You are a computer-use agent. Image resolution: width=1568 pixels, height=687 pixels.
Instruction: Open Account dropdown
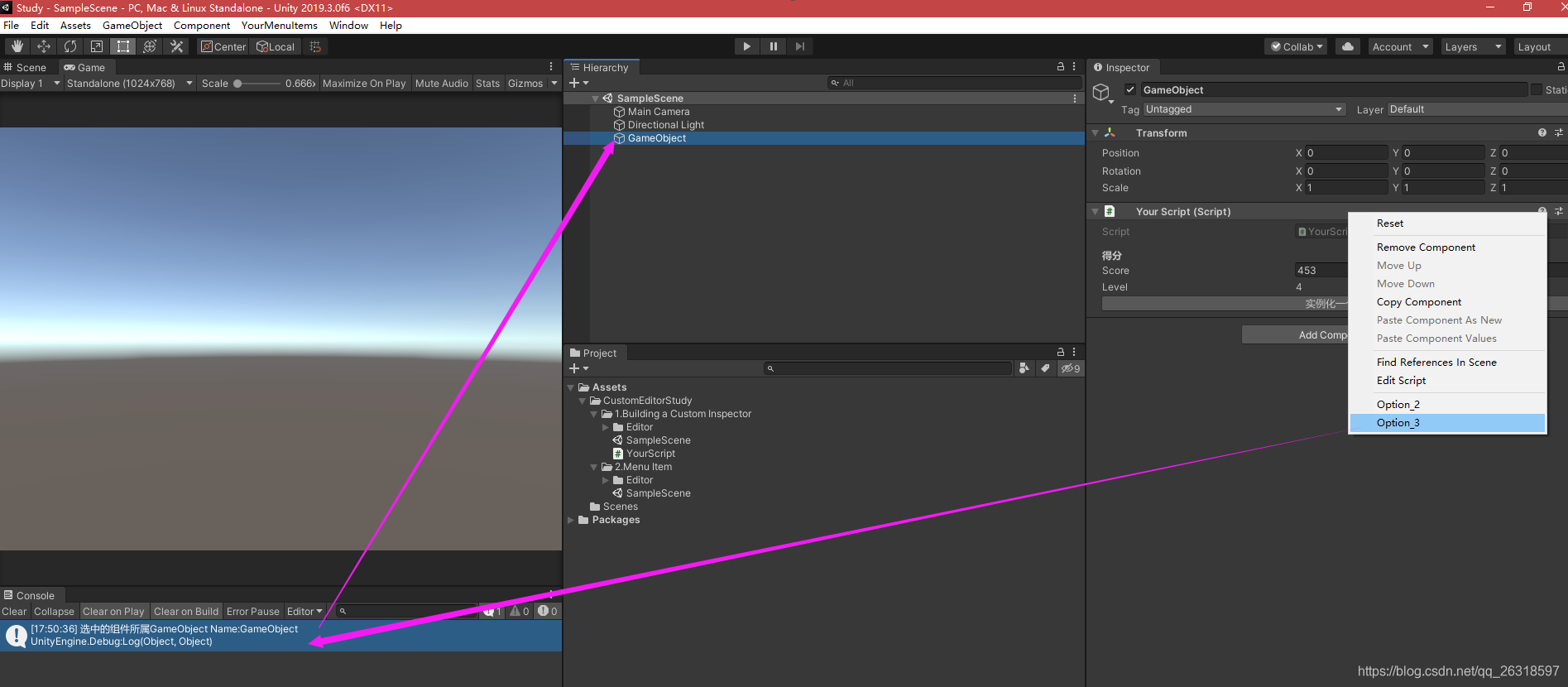point(1400,47)
